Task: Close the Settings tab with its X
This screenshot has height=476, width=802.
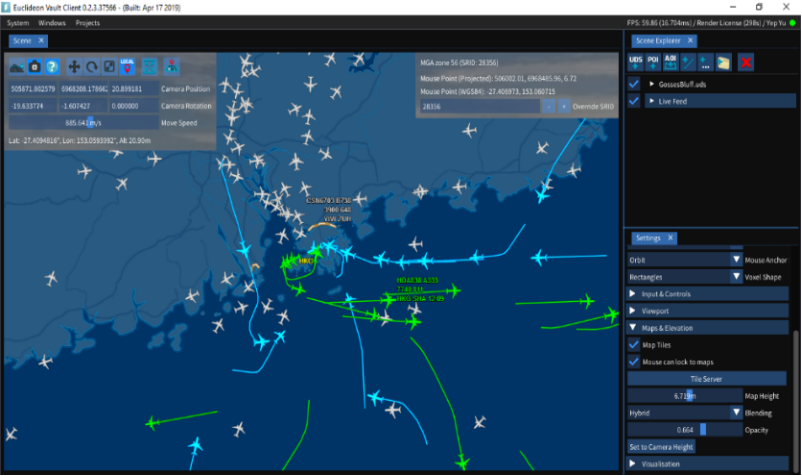Action: pos(671,238)
